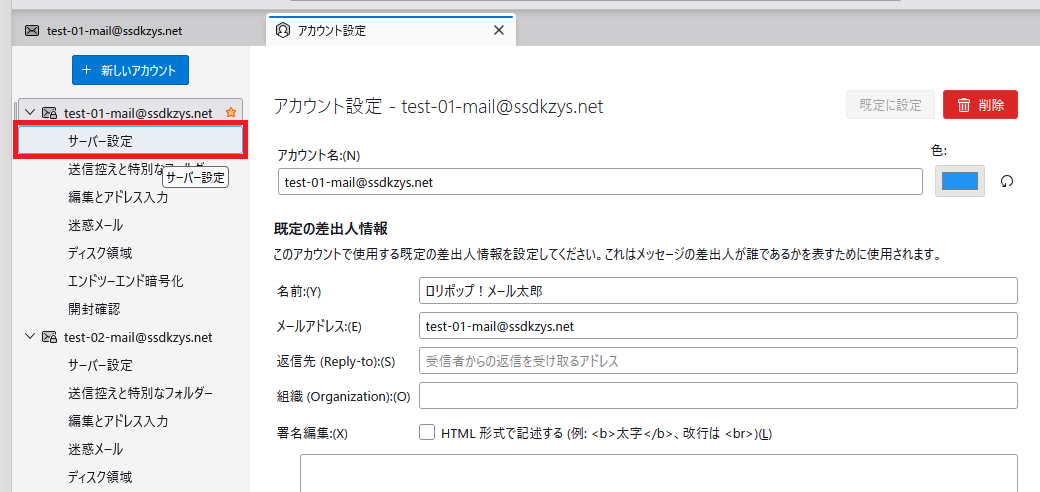Click the reset account color icon
Viewport: 1040px width, 492px height.
pyautogui.click(x=1007, y=182)
